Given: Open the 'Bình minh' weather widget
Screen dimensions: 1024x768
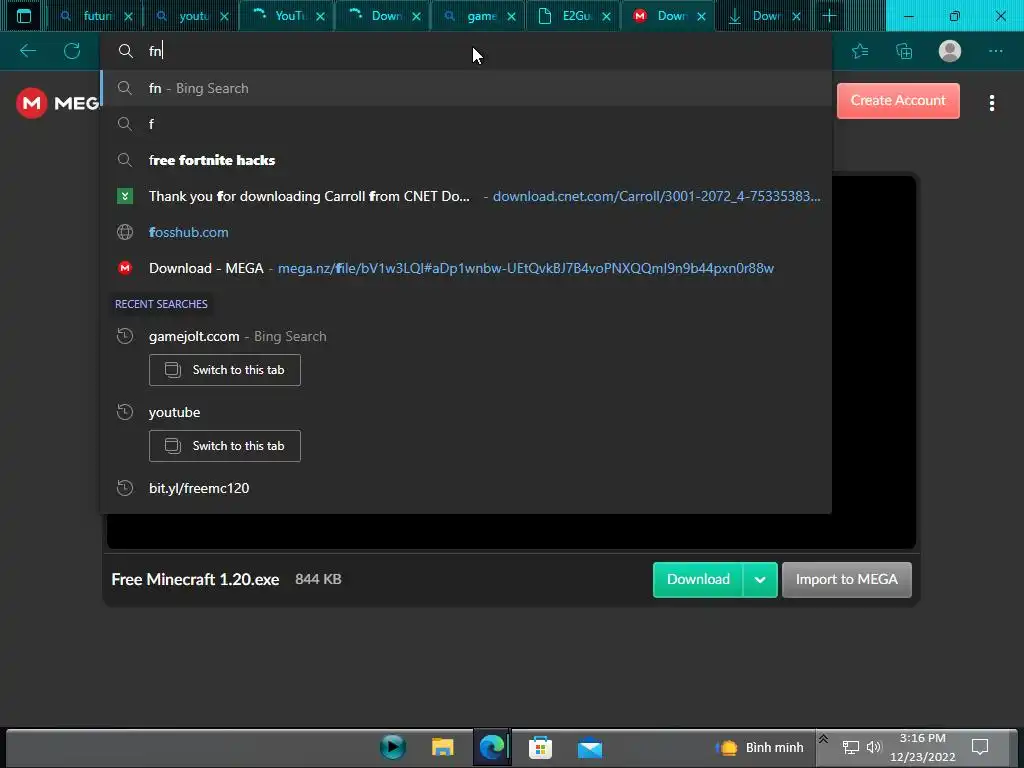Looking at the screenshot, I should 760,747.
